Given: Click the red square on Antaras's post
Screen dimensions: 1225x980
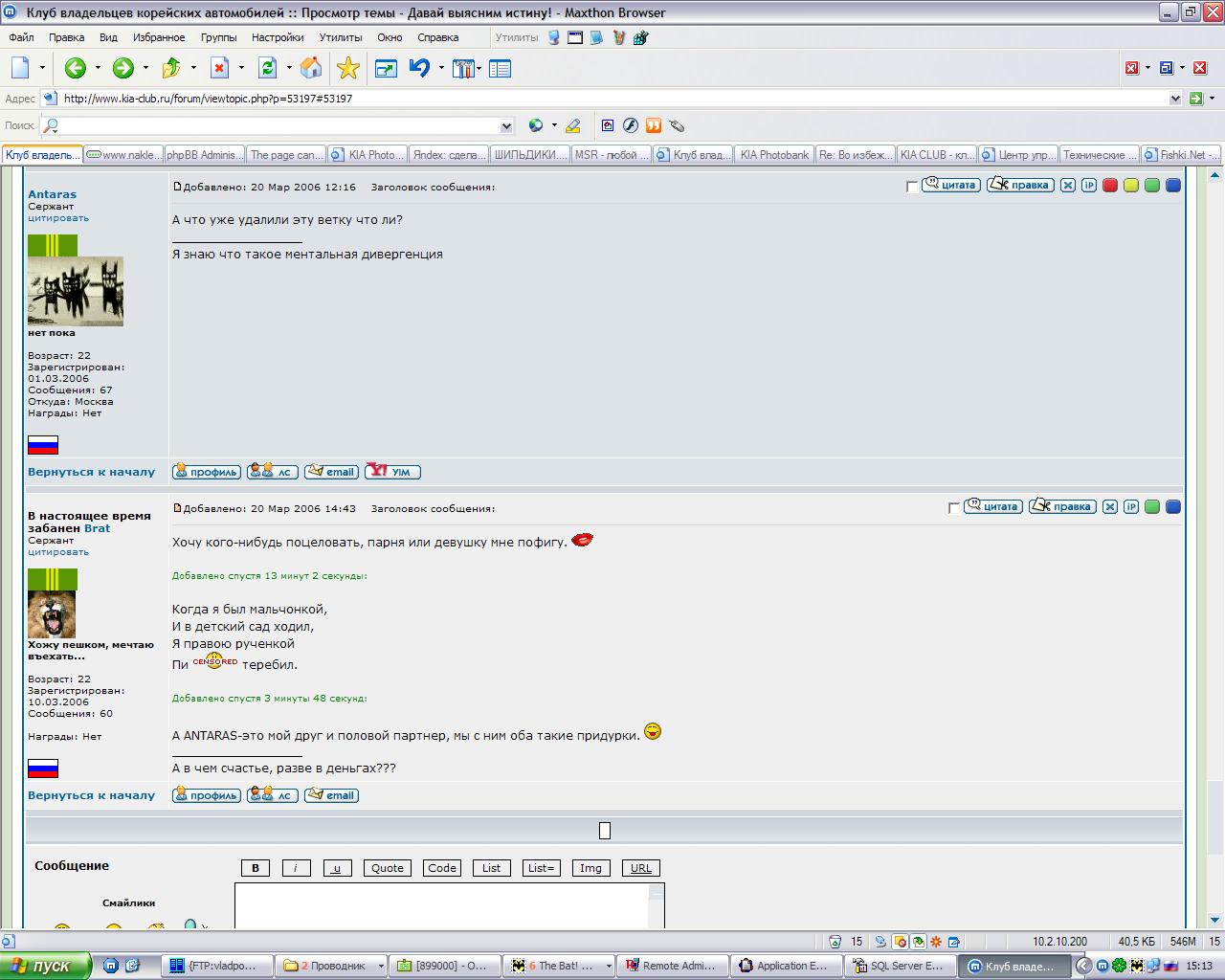Looking at the screenshot, I should 1110,186.
